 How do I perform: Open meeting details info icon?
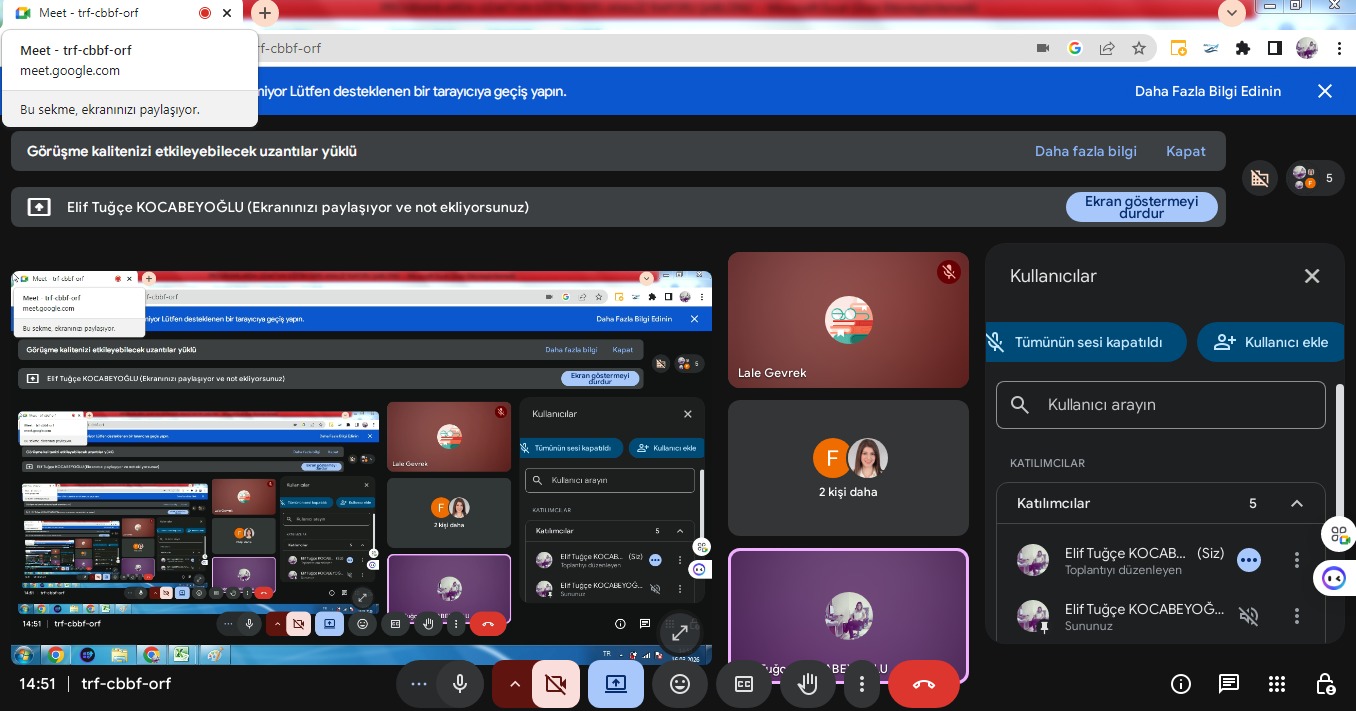(x=1181, y=684)
